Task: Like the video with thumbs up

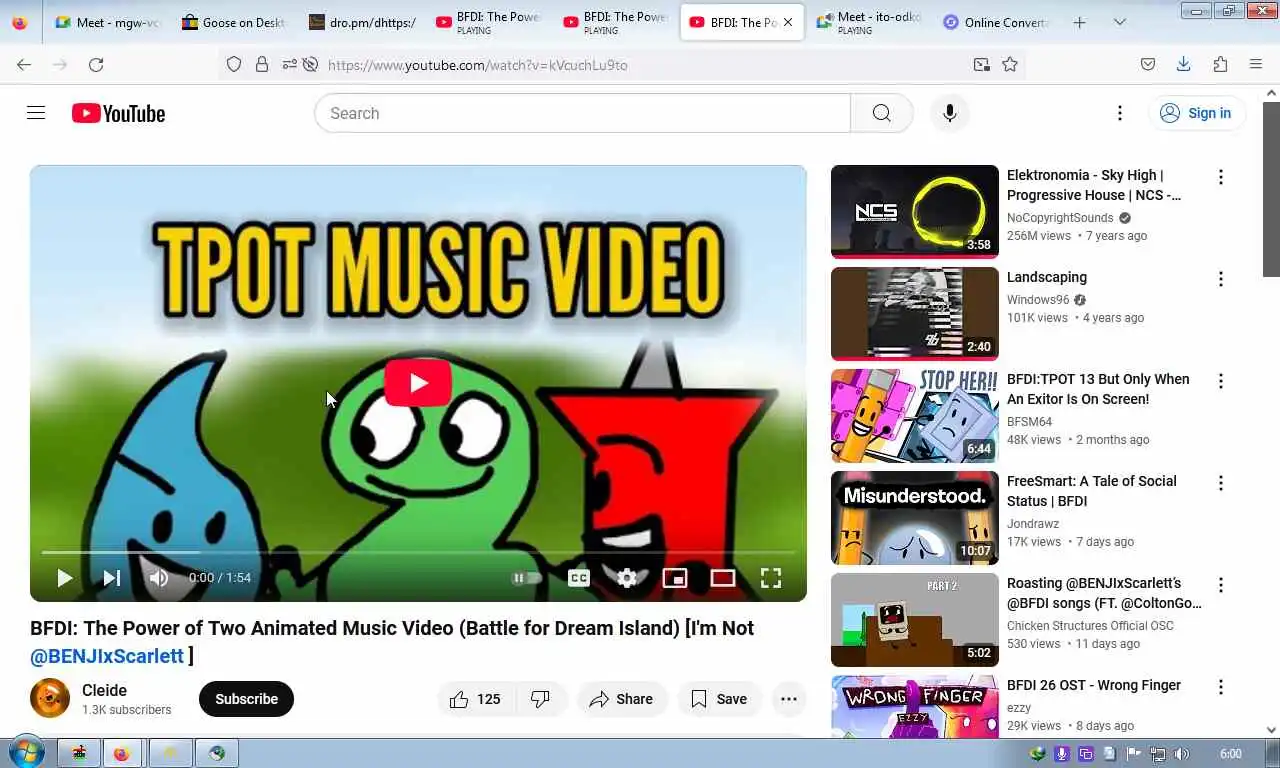Action: click(x=475, y=699)
